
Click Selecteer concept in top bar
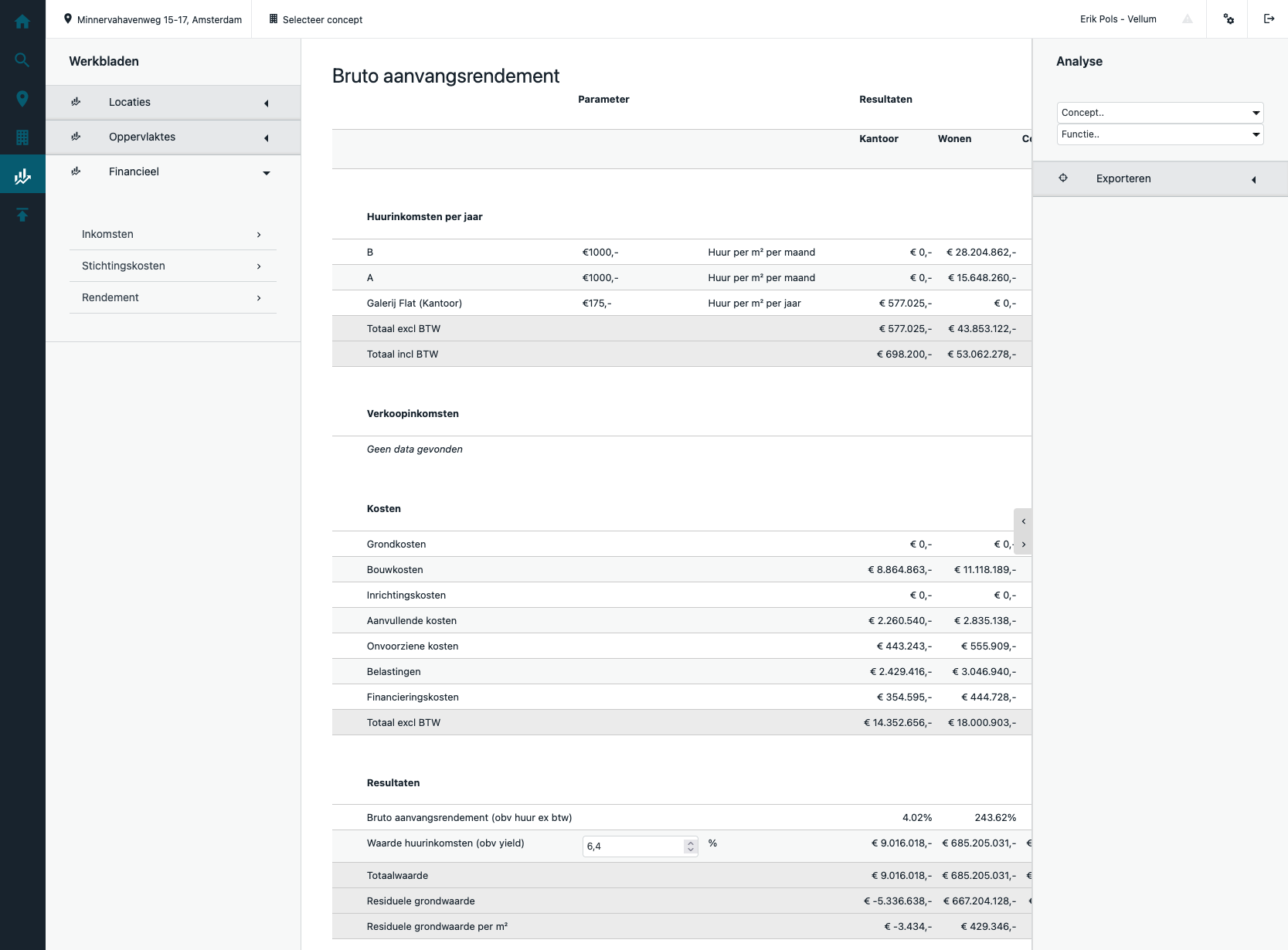(x=316, y=19)
